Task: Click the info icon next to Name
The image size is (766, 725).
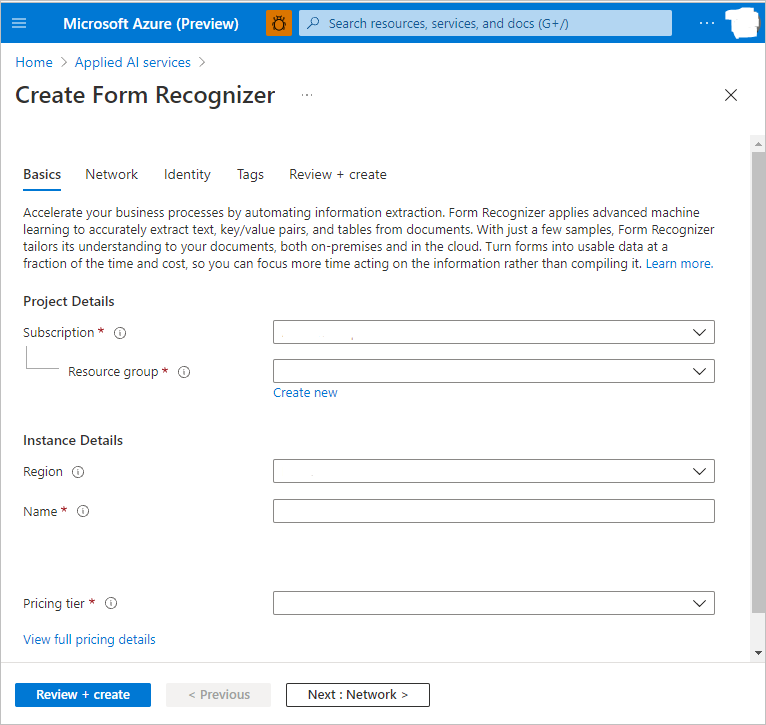Action: coord(83,511)
